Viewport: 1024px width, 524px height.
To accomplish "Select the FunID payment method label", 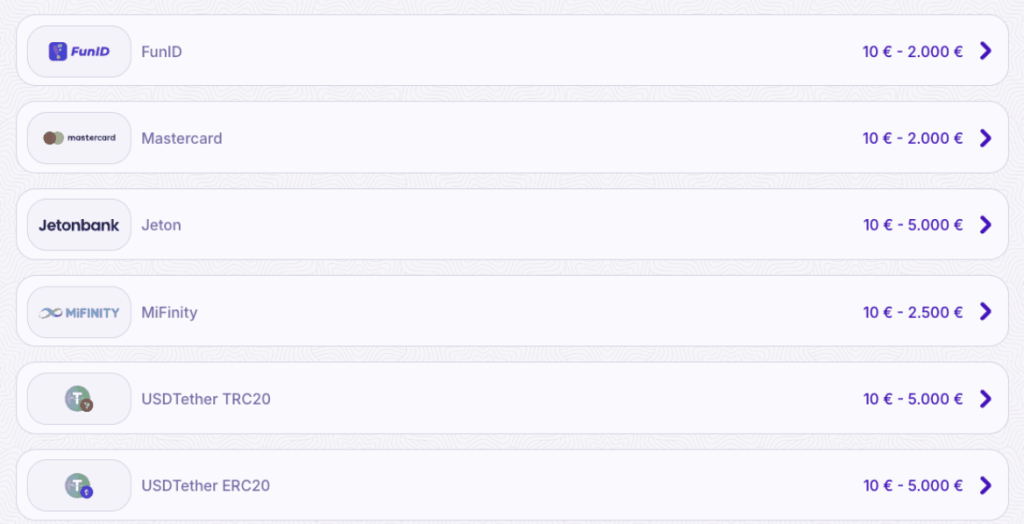I will point(161,52).
